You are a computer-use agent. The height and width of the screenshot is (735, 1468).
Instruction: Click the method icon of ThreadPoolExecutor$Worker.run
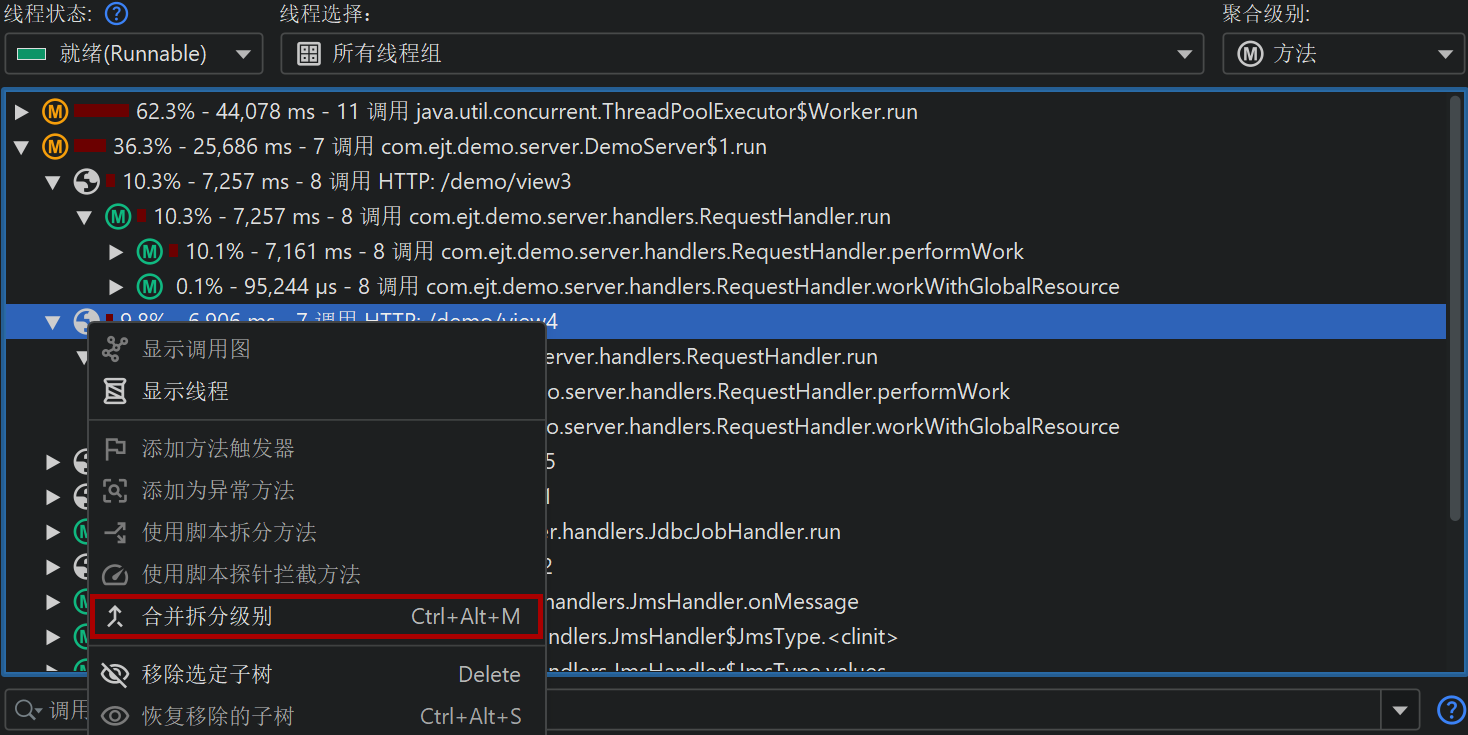pos(54,112)
